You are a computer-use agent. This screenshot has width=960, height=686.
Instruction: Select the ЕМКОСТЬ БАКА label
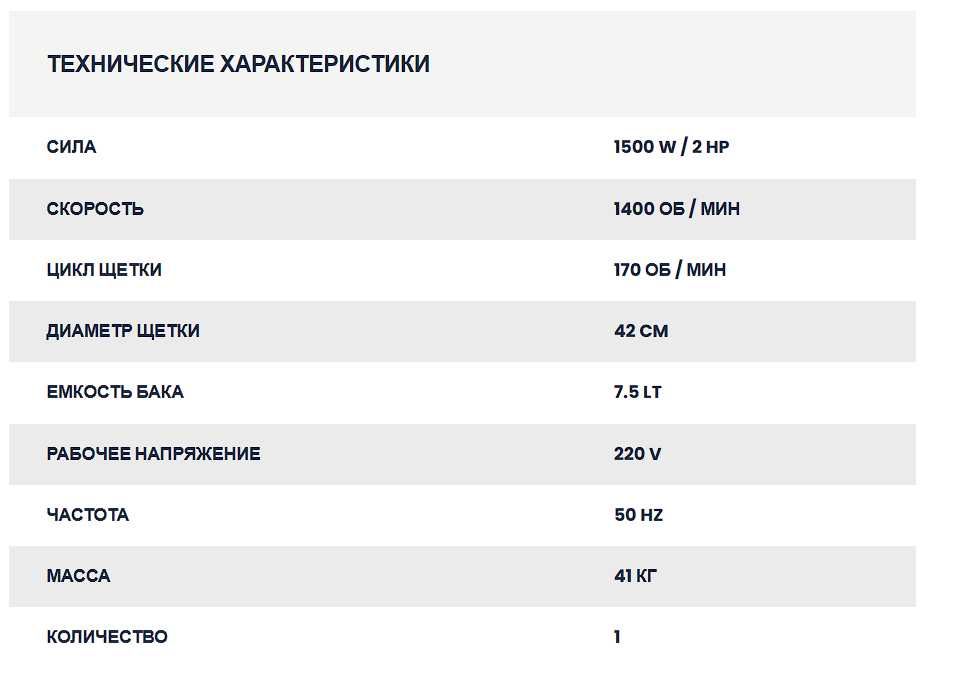point(115,392)
